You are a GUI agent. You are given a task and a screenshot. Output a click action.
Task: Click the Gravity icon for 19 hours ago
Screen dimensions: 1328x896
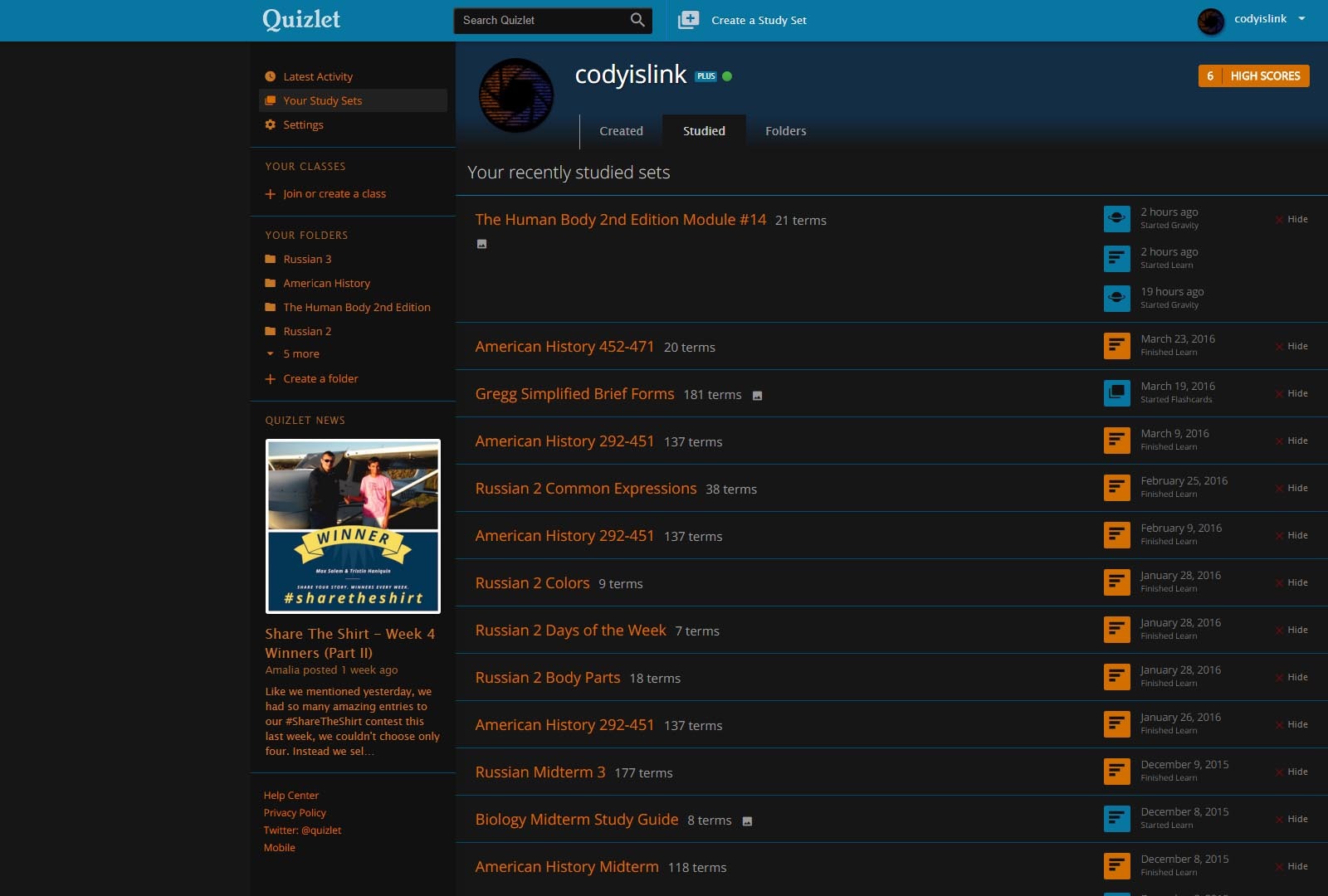(1117, 298)
